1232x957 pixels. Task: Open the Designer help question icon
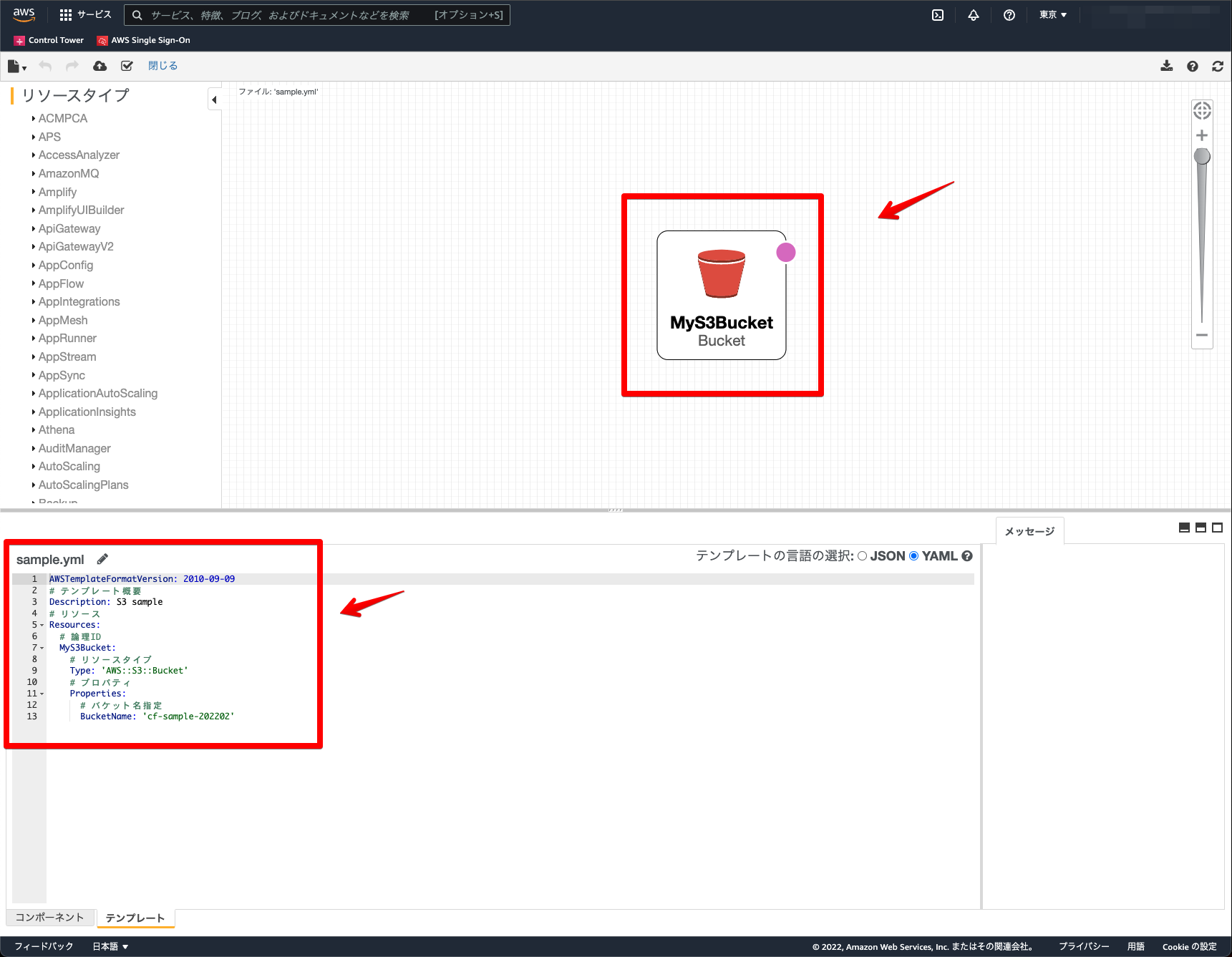(x=1193, y=66)
